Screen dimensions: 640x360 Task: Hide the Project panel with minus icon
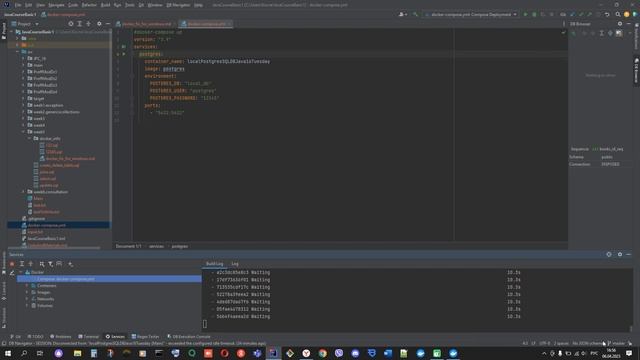tap(108, 24)
